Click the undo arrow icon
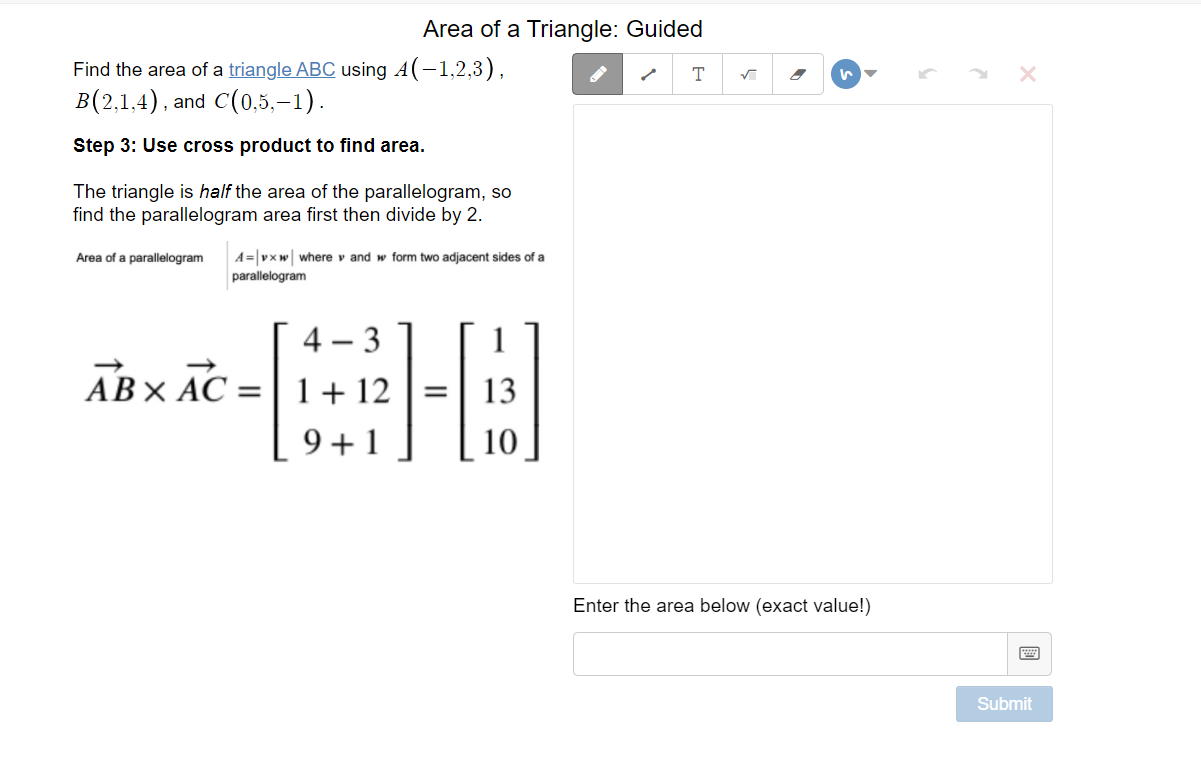 927,73
